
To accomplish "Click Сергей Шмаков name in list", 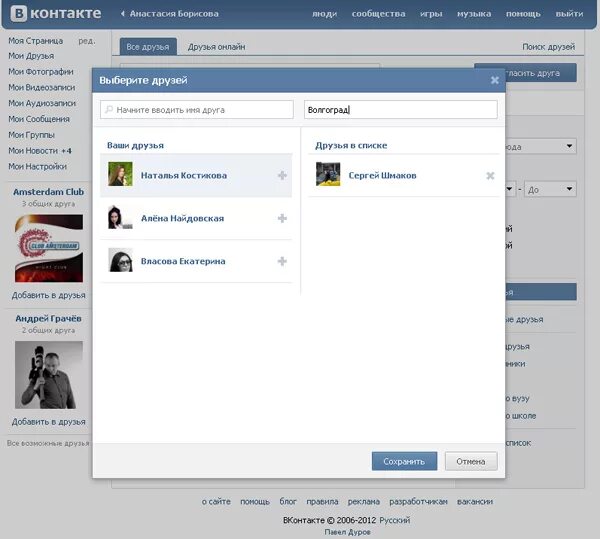I will [382, 176].
